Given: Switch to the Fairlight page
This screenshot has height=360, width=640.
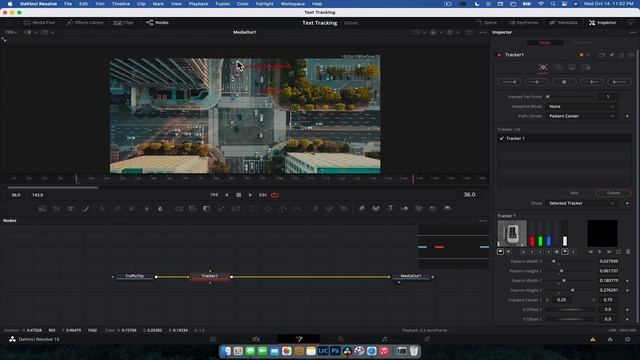Looking at the screenshot, I should (384, 339).
